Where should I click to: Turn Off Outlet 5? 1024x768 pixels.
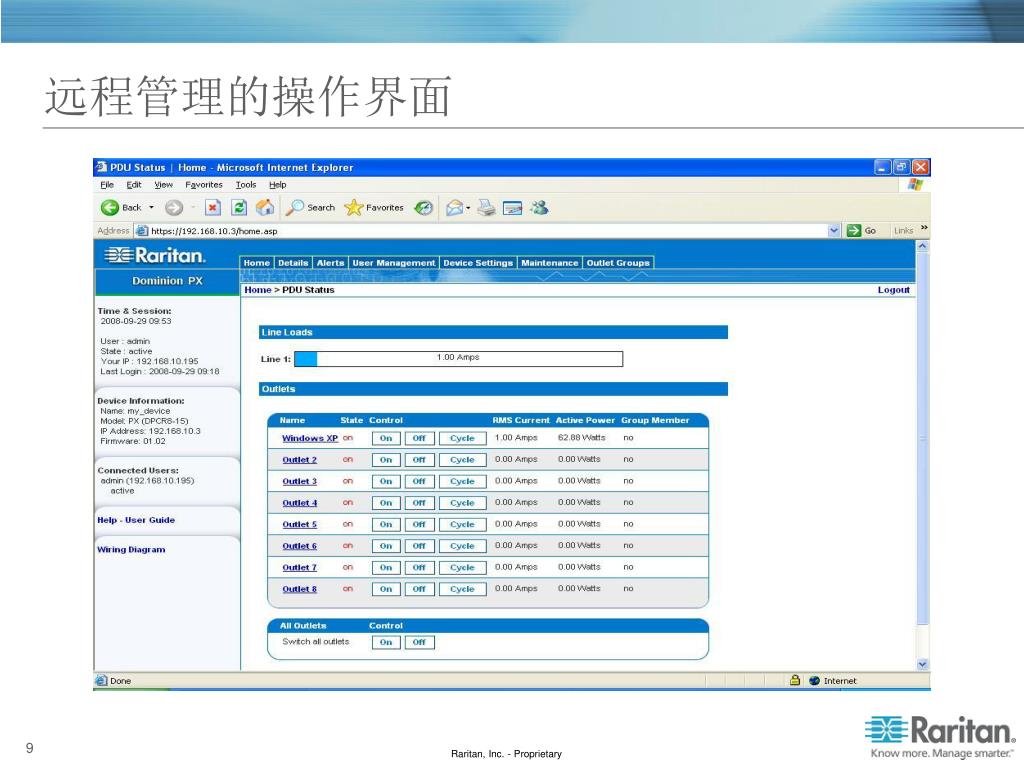click(x=419, y=524)
